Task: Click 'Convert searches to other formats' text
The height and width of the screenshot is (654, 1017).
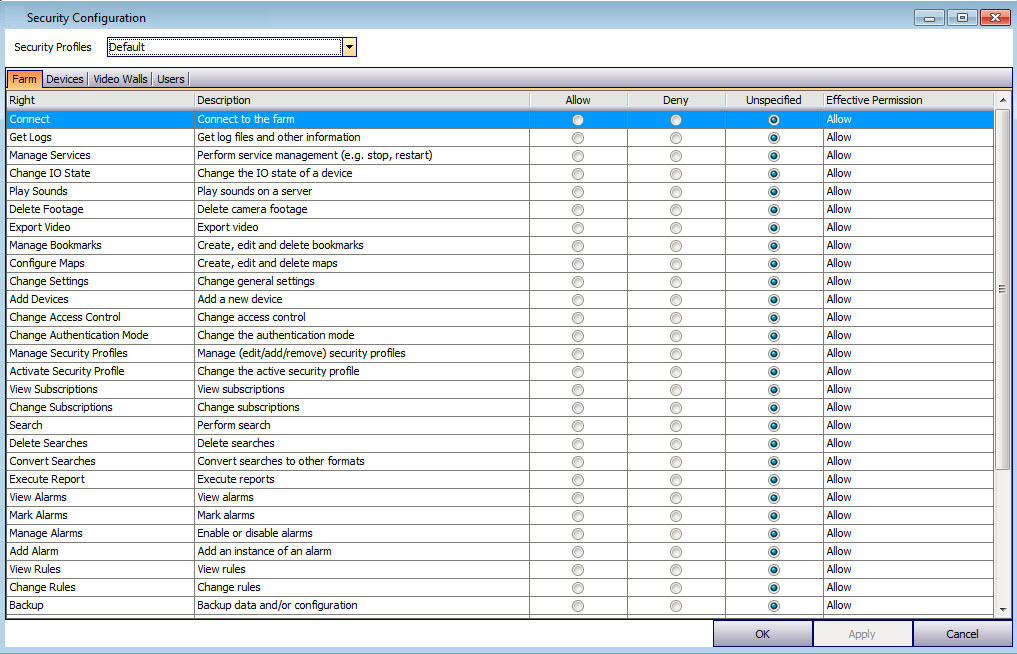Action: (x=281, y=461)
